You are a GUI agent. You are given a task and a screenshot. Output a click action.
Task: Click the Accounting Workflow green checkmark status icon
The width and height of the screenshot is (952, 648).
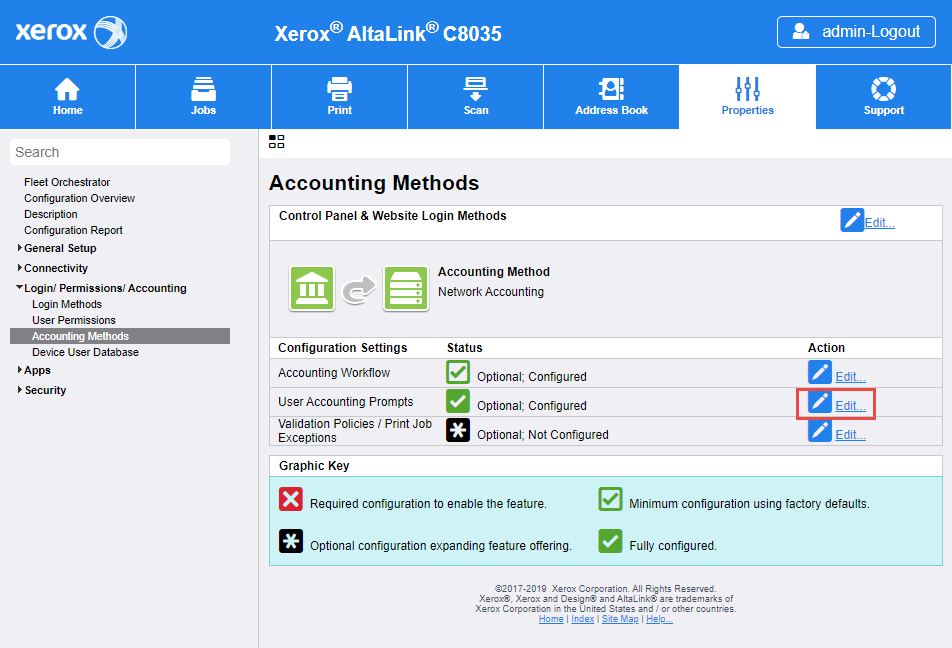458,372
